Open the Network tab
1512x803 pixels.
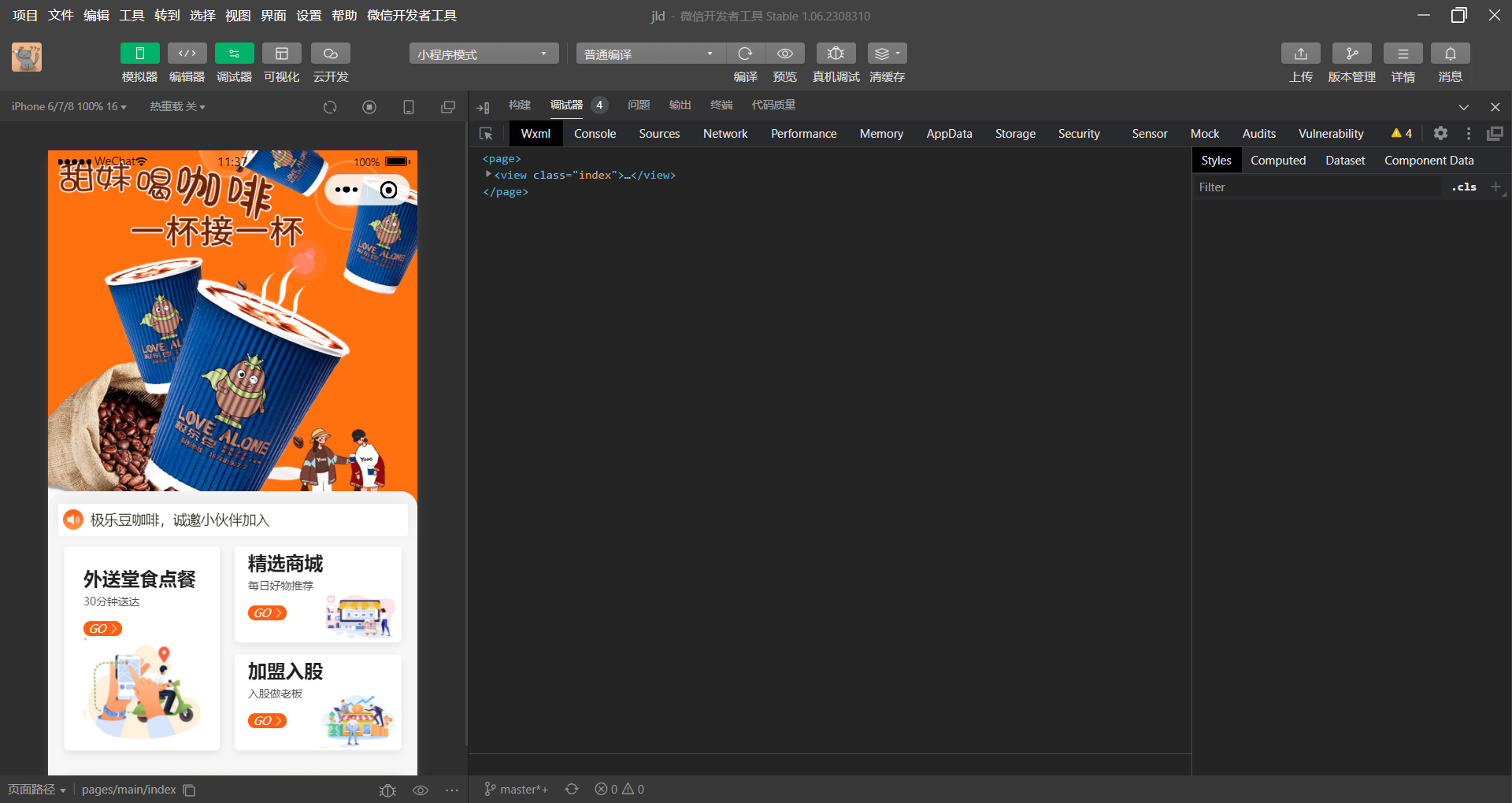725,134
